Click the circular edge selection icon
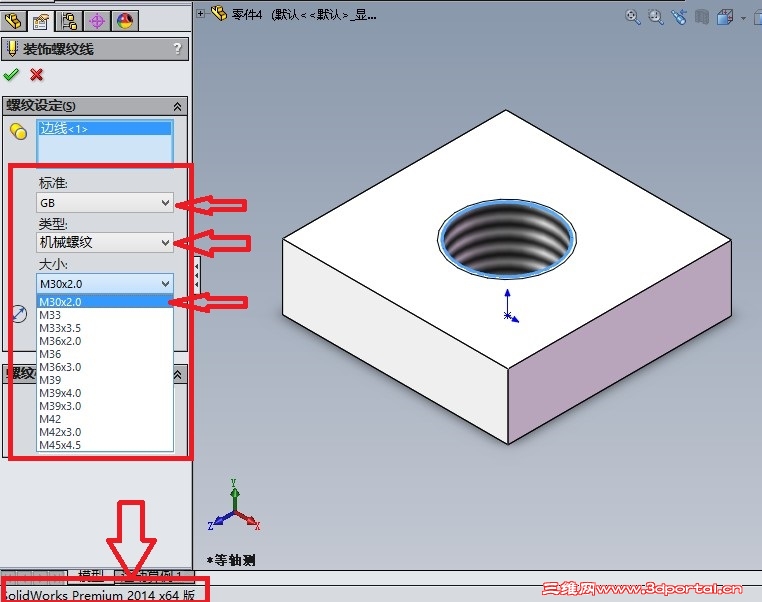This screenshot has height=602, width=762. [18, 131]
